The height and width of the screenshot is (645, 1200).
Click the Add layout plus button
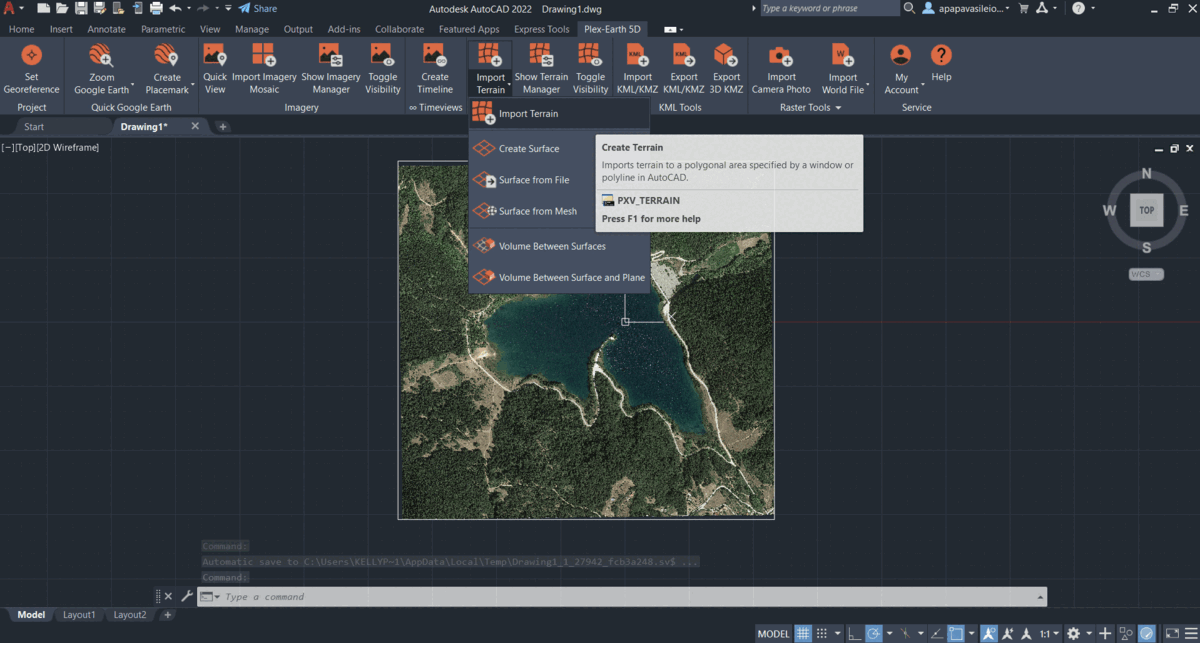[x=167, y=615]
